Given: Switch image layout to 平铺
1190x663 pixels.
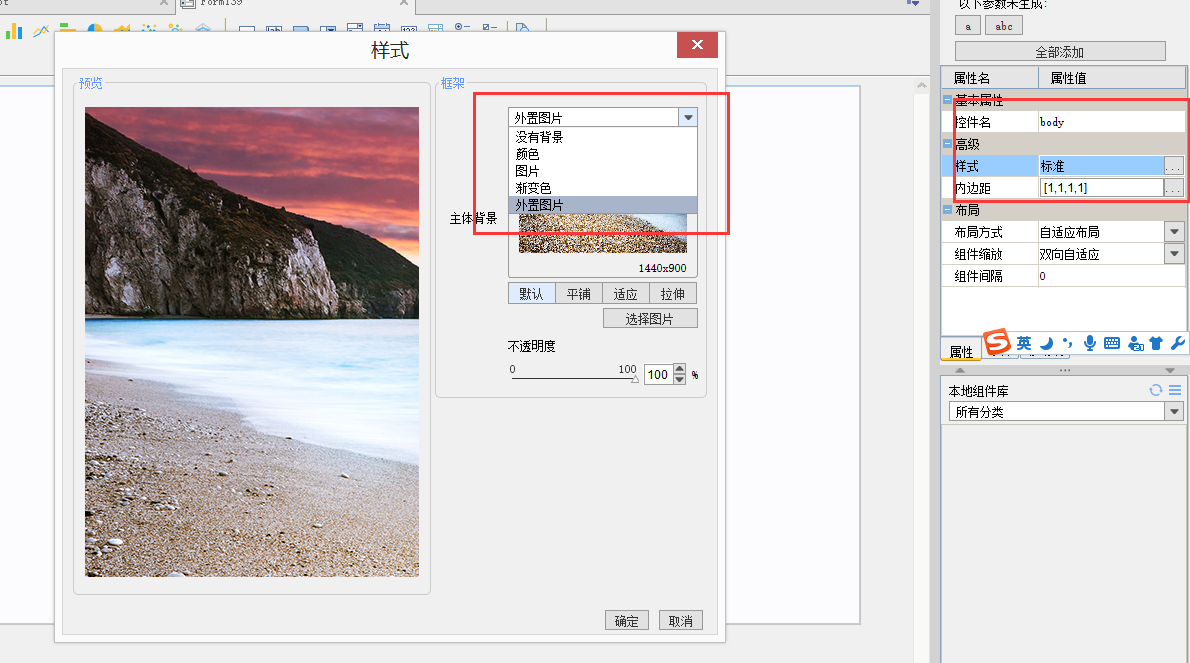Looking at the screenshot, I should [578, 294].
